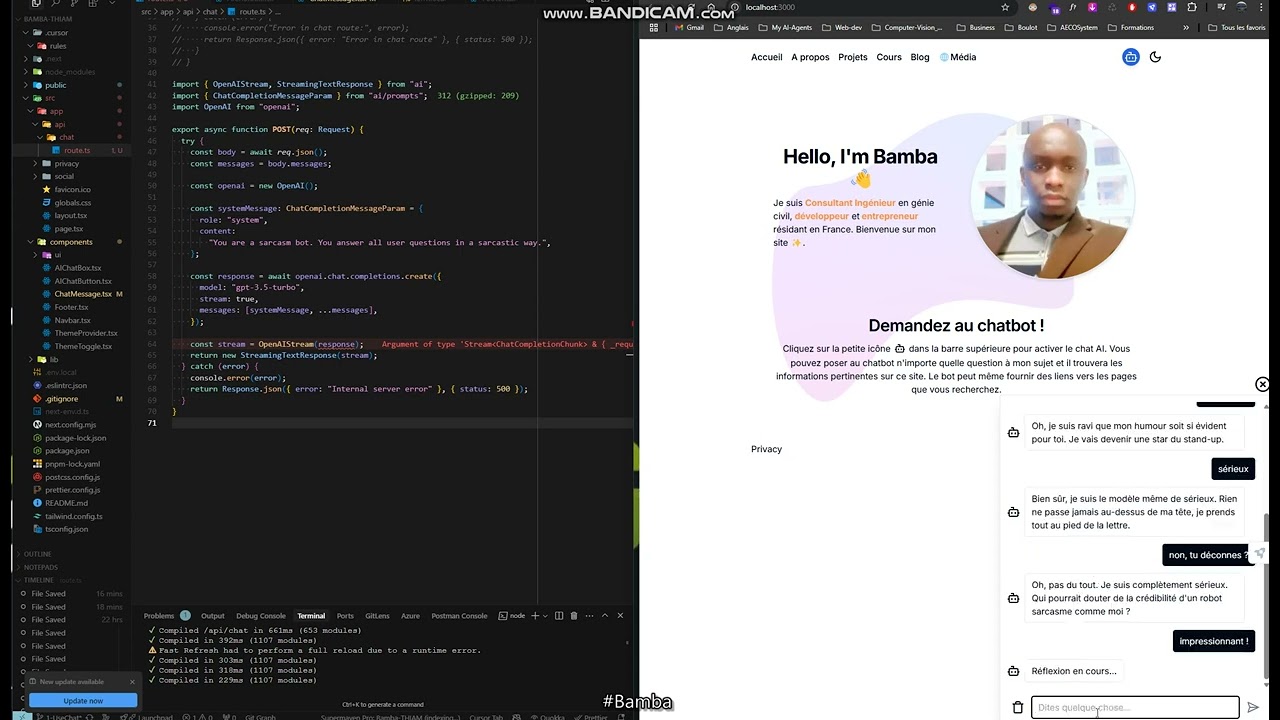Expand the ui folder
The image size is (1280, 720).
coord(57,255)
